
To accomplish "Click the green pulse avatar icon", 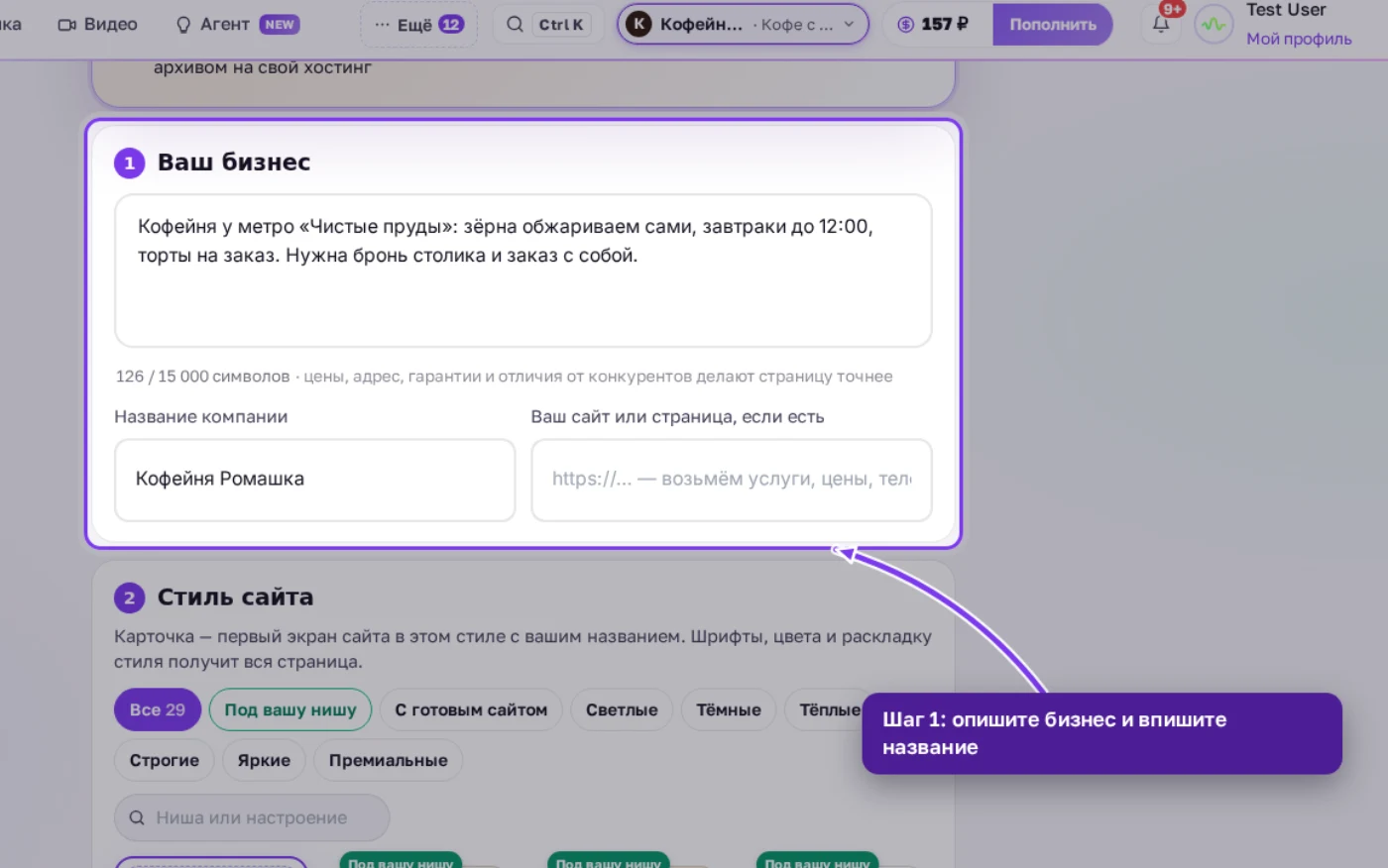I will [1214, 25].
